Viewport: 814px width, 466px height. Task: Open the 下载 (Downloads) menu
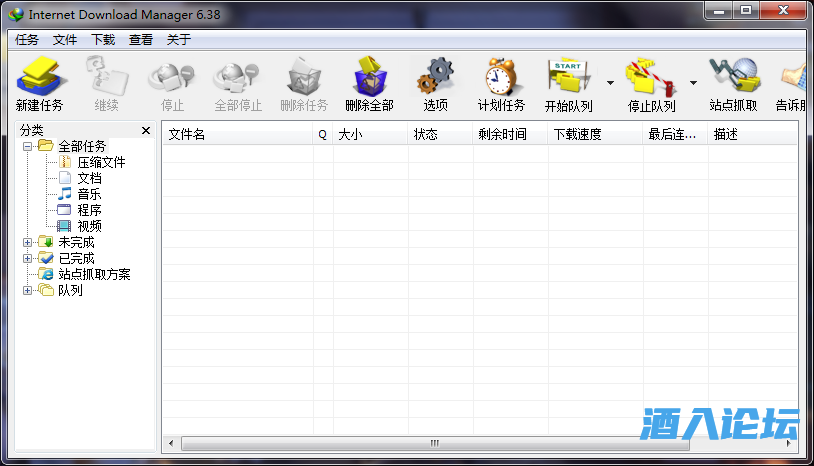click(103, 40)
